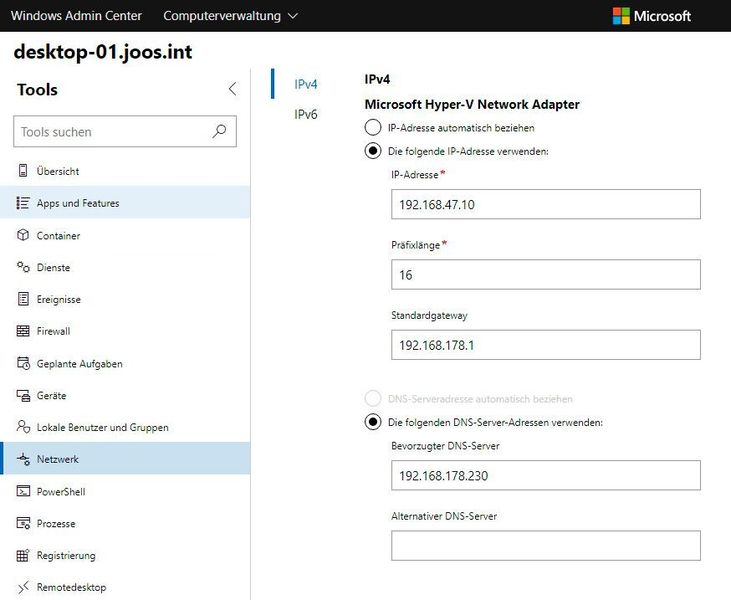Screen dimensions: 731x600
Task: Open Lokale Benutzer und Gruppen entry
Action: click(125, 427)
